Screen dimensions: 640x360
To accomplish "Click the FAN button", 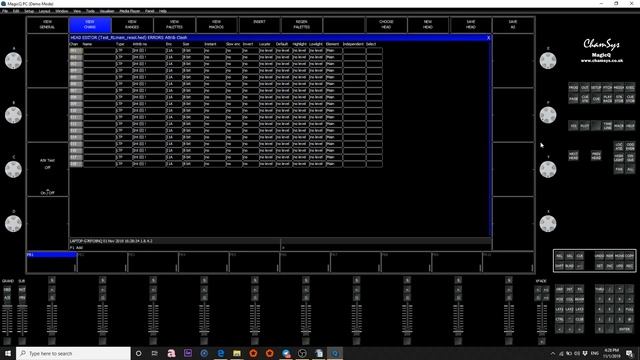I will tap(619, 169).
